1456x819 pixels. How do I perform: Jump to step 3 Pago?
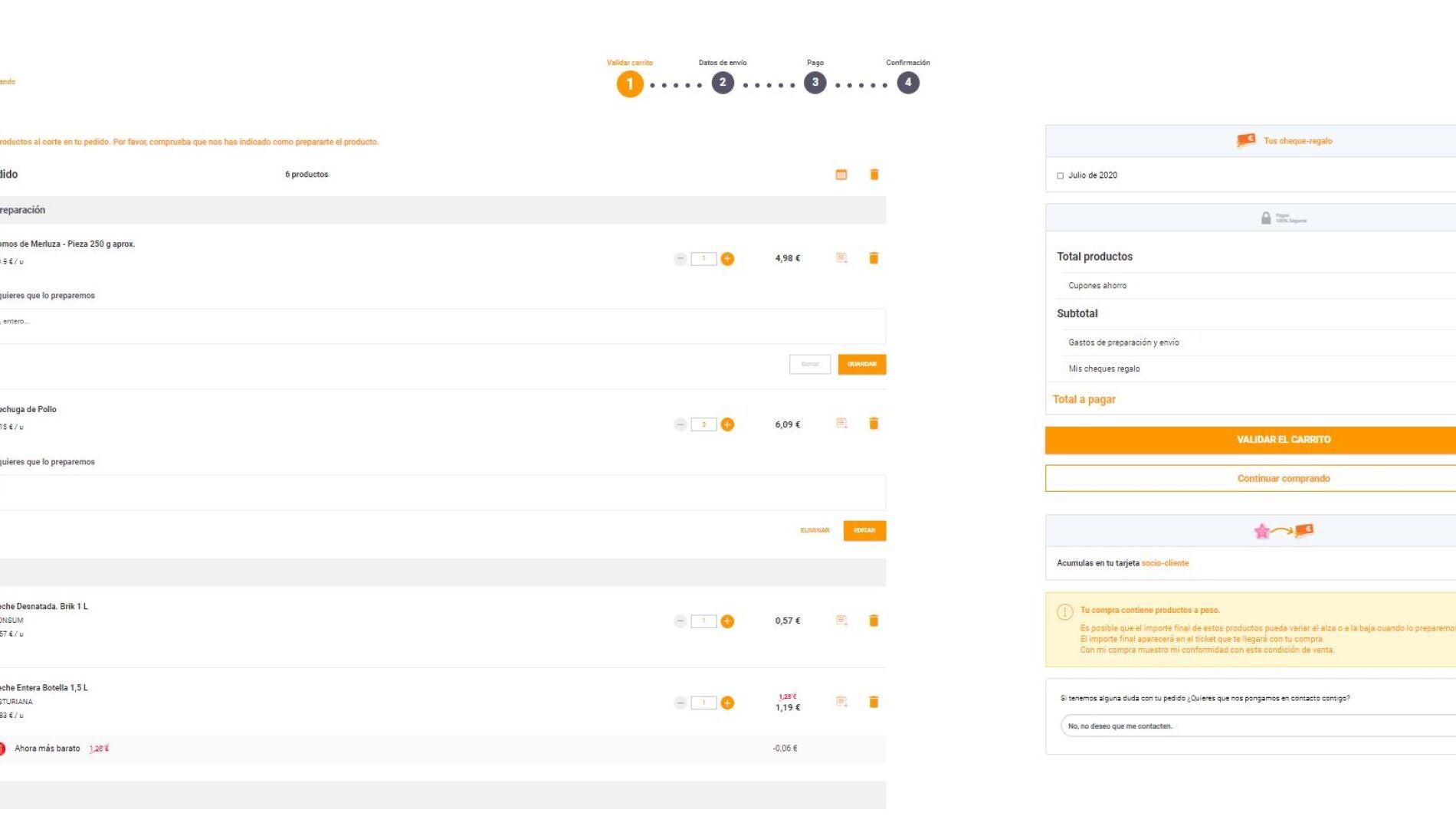815,83
